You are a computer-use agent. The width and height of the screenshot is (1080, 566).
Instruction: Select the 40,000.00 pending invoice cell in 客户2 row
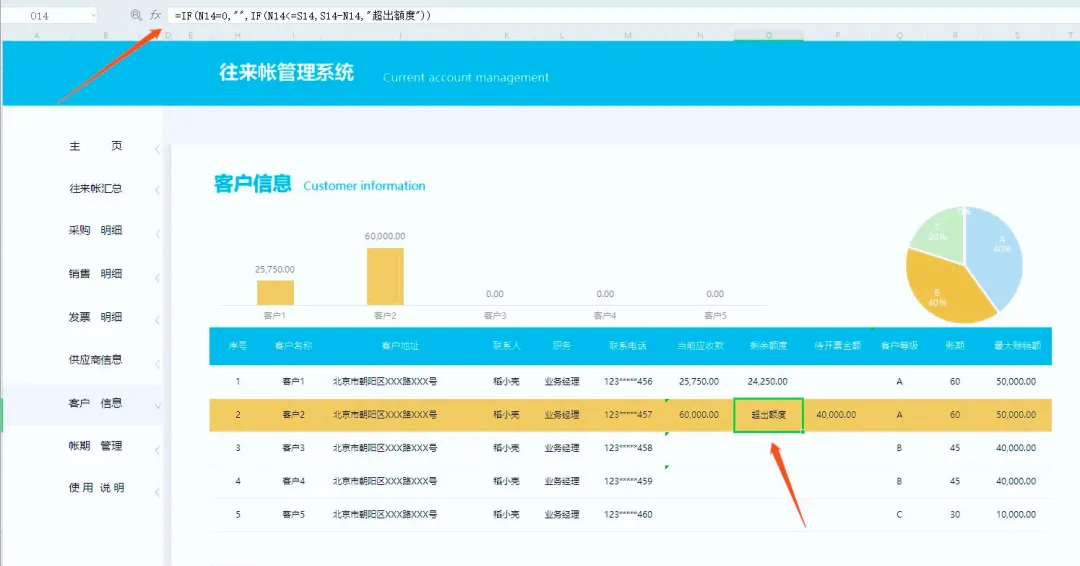pyautogui.click(x=836, y=415)
